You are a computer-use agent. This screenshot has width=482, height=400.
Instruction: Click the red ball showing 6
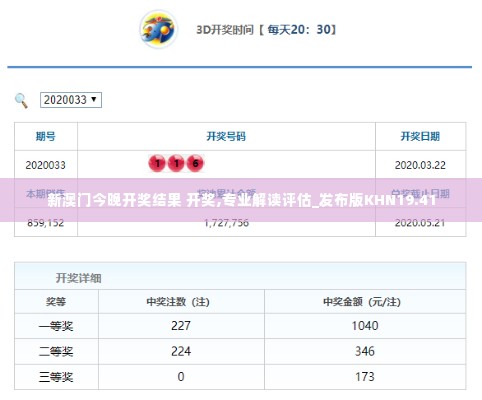click(x=195, y=163)
